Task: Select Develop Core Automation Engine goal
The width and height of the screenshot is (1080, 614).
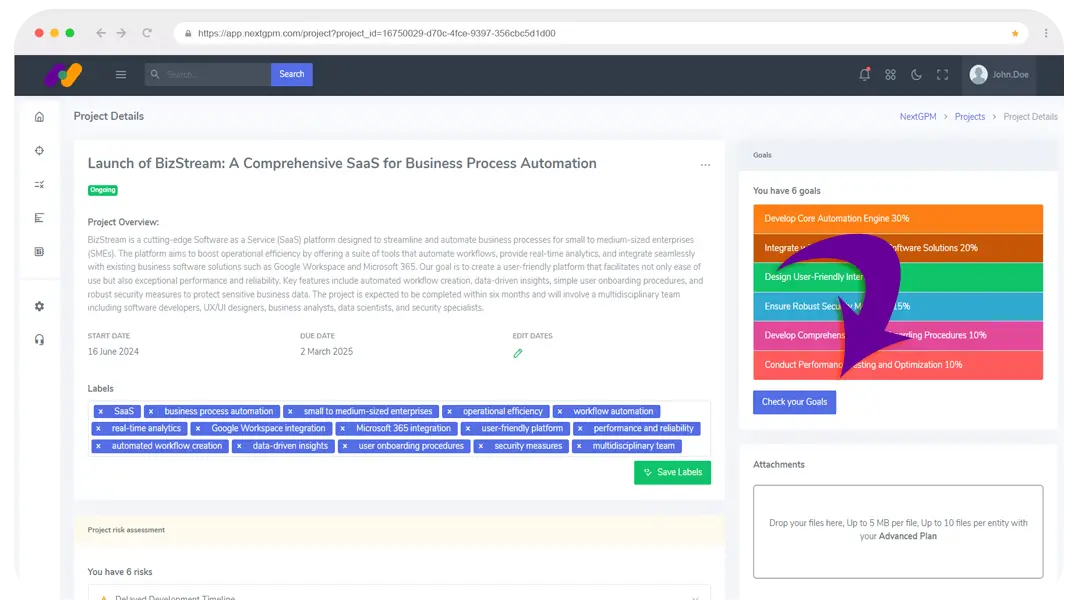Action: [897, 218]
